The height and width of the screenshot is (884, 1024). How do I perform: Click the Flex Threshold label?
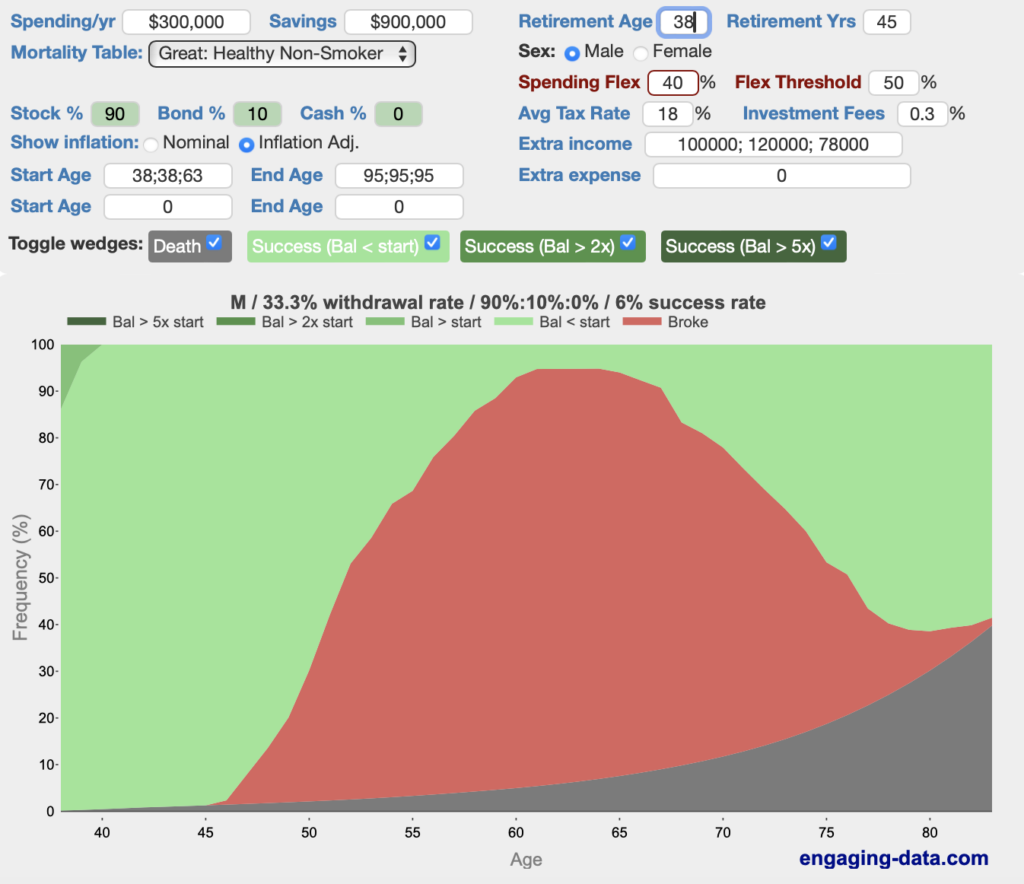point(798,82)
